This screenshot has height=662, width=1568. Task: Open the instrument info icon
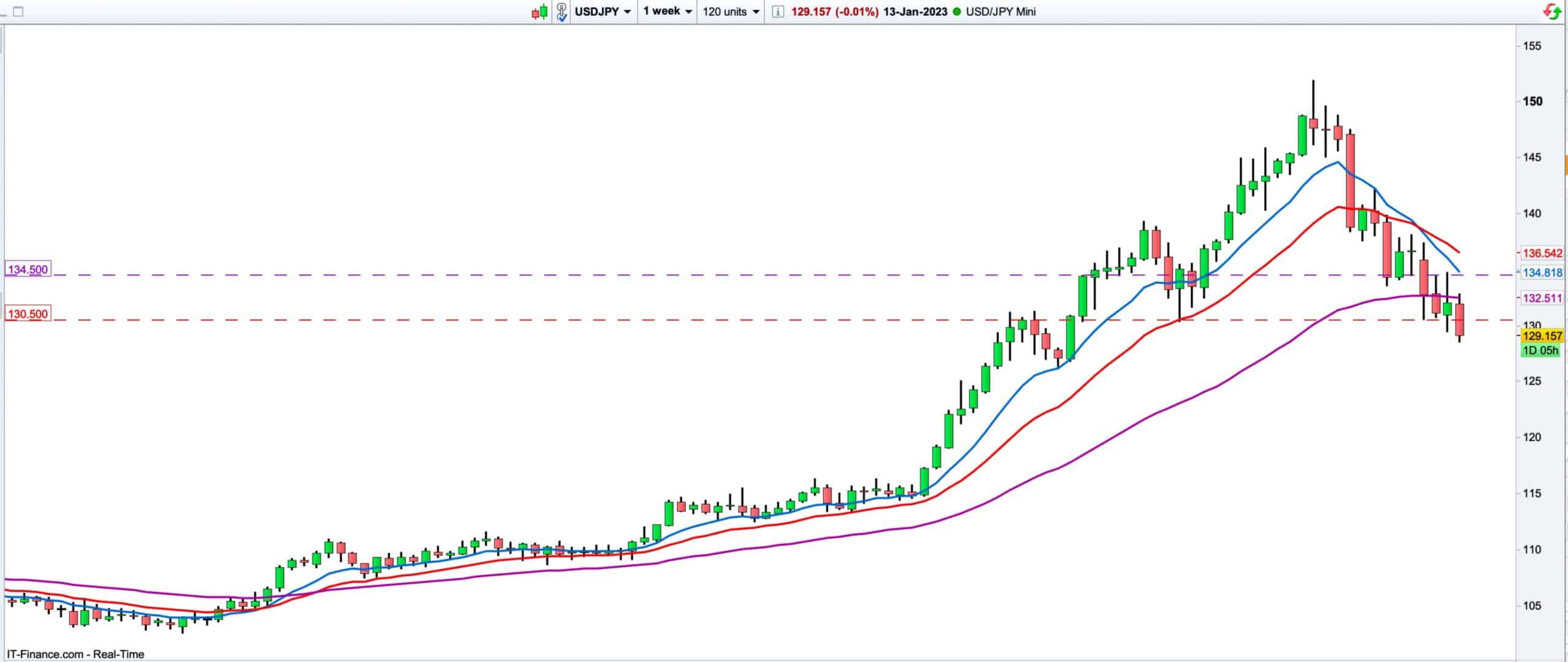777,12
